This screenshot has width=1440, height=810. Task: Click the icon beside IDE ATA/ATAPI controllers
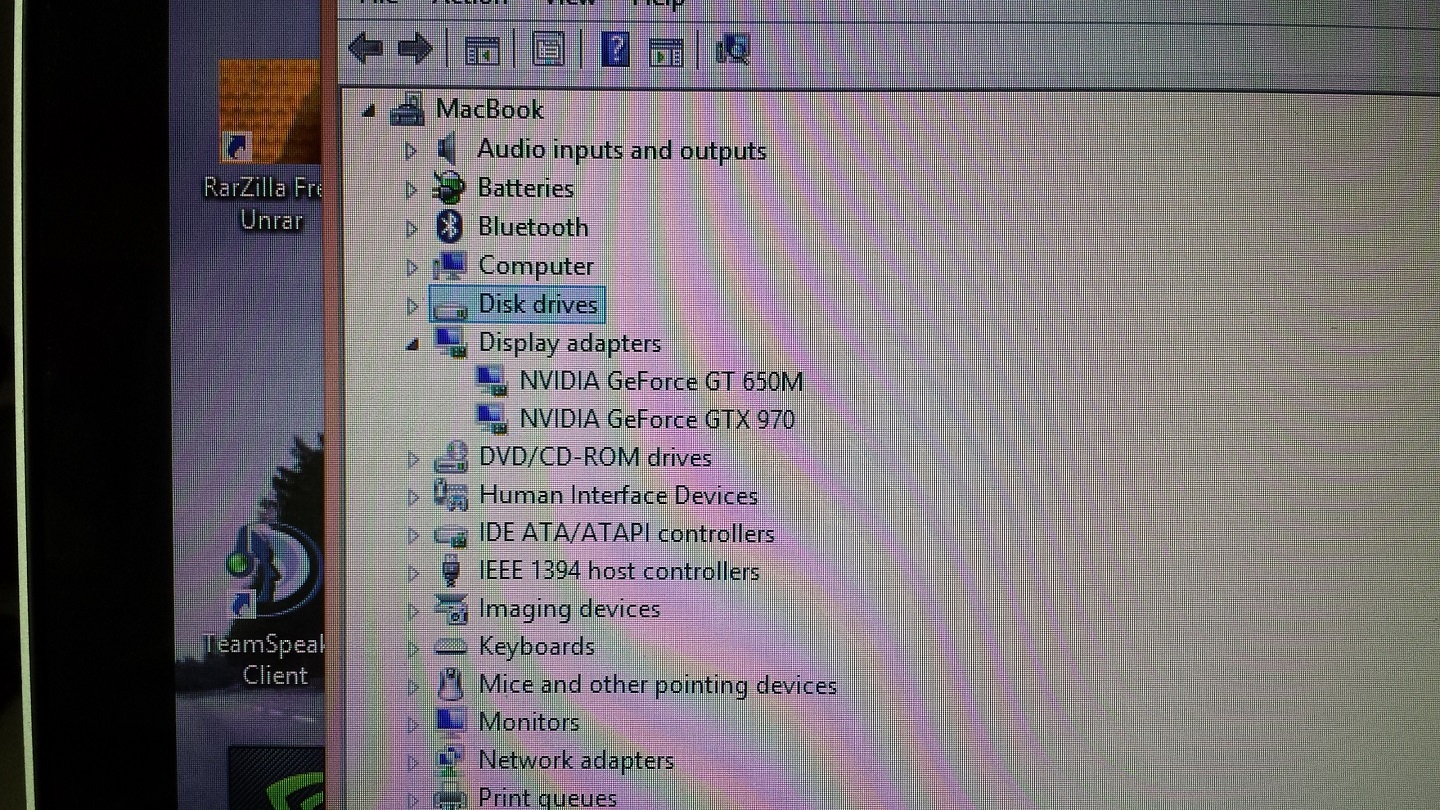tap(451, 534)
